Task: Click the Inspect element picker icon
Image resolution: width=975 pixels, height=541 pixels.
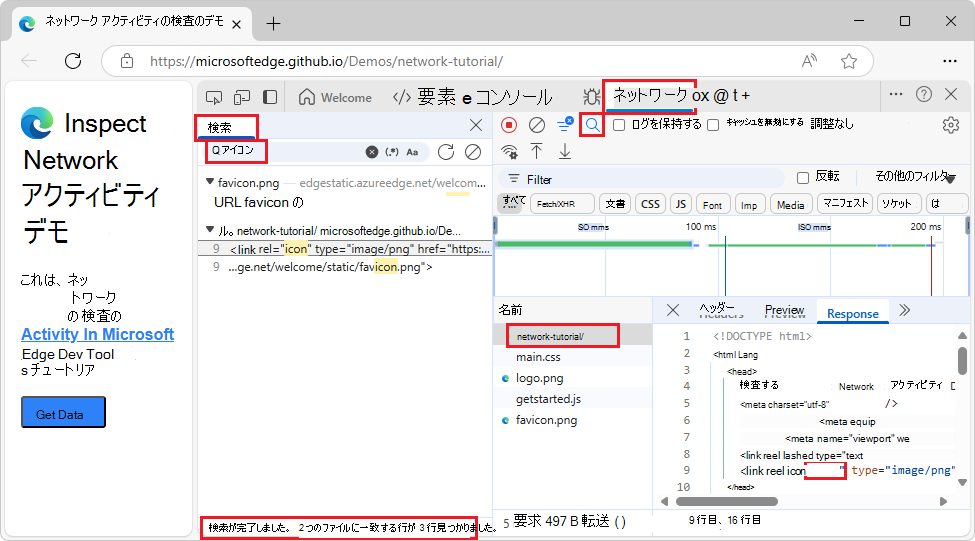Action: pos(214,98)
